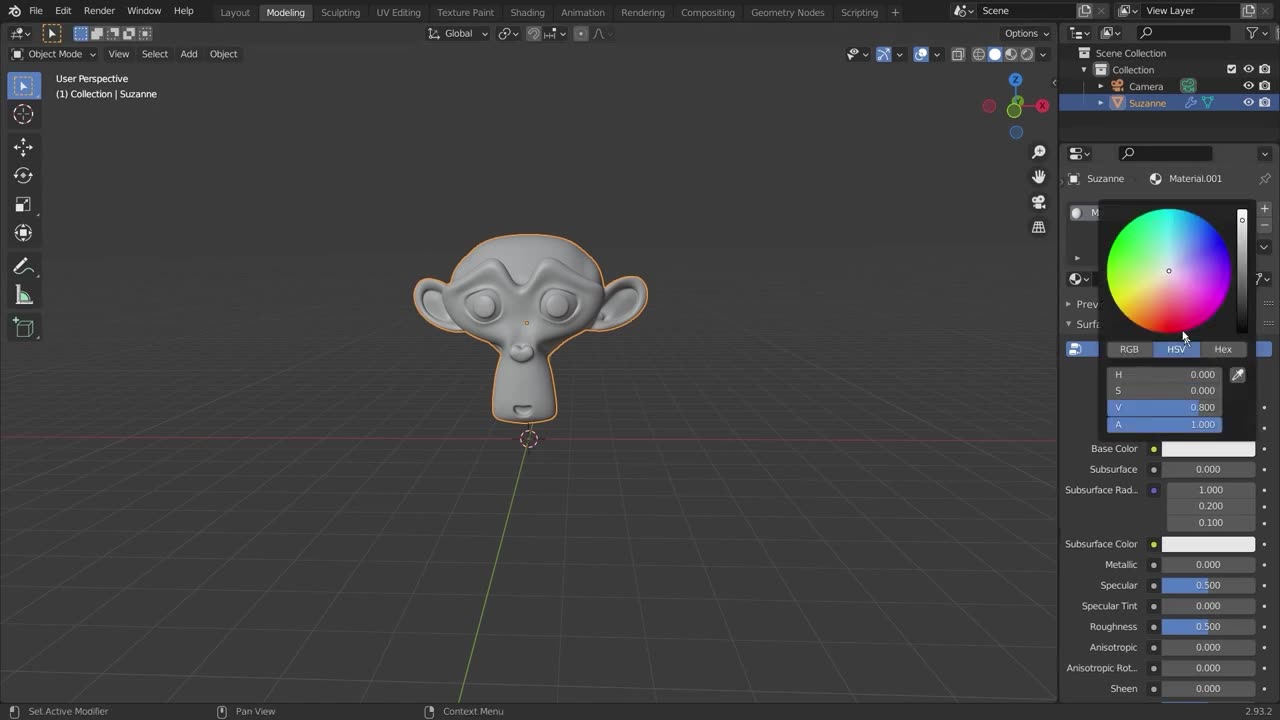1280x720 pixels.
Task: Click the Roughness slider
Action: [x=1208, y=627]
